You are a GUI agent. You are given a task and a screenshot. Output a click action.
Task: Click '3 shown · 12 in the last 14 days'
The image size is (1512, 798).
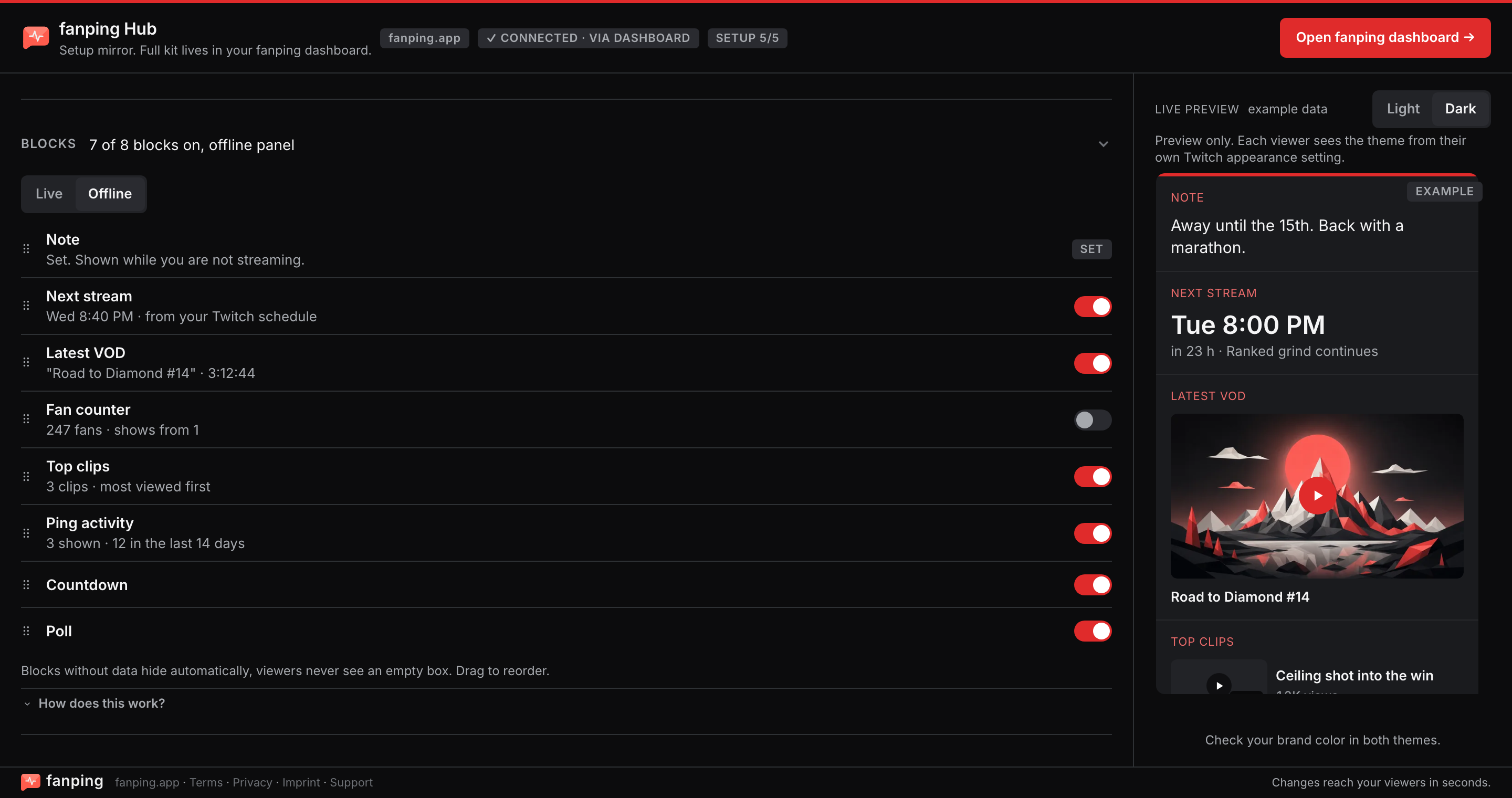[x=145, y=543]
